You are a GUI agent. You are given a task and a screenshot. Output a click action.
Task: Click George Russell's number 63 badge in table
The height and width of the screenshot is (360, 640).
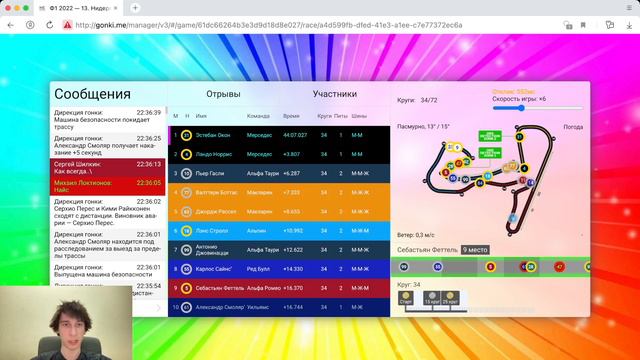(x=186, y=211)
